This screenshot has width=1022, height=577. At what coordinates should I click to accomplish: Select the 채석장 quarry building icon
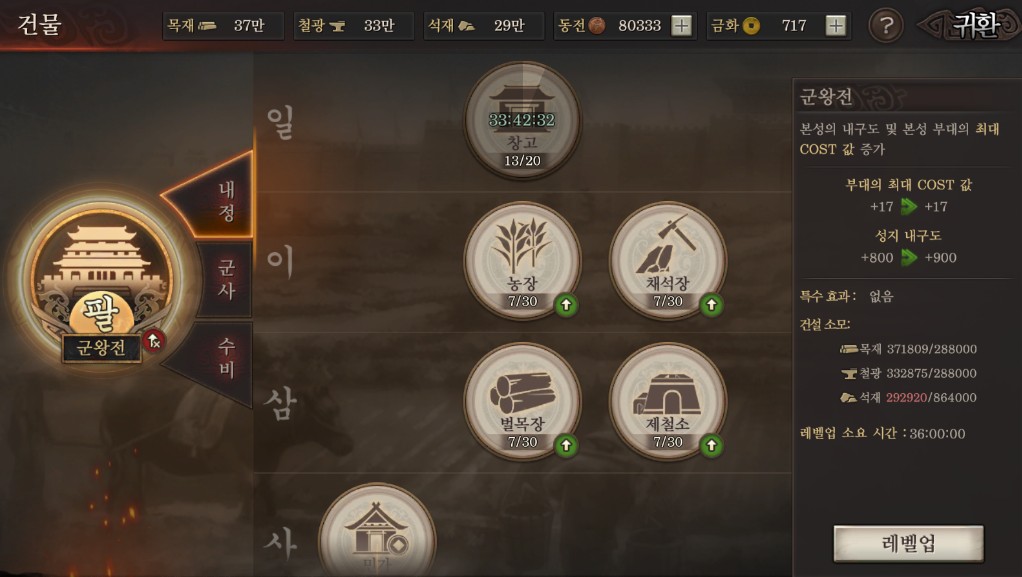667,260
